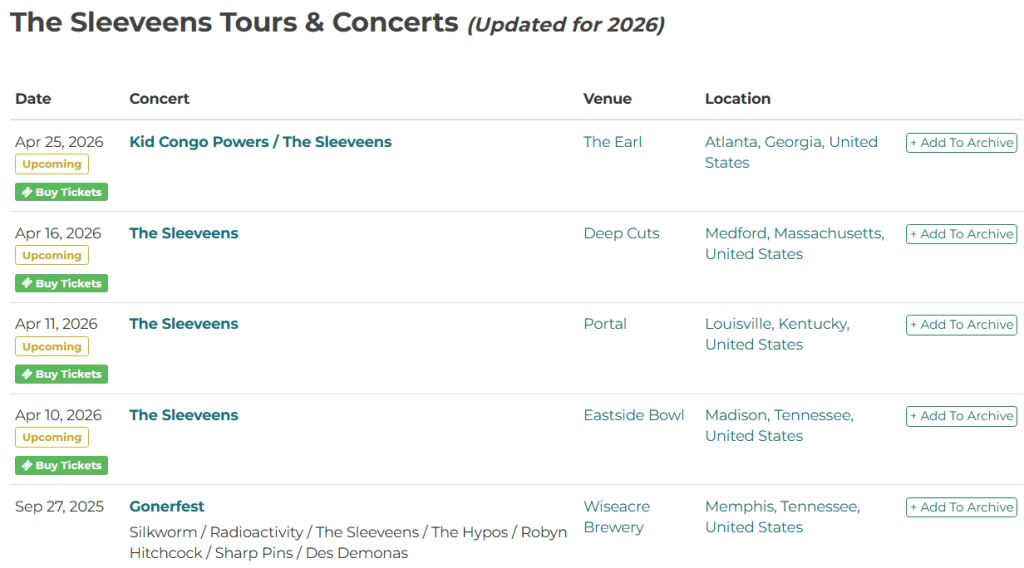Open the Wiseacre Brewery venue link

point(616,516)
